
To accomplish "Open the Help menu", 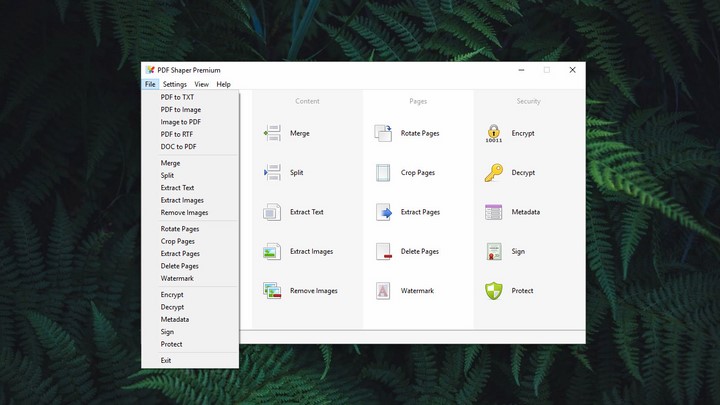I will [x=223, y=84].
